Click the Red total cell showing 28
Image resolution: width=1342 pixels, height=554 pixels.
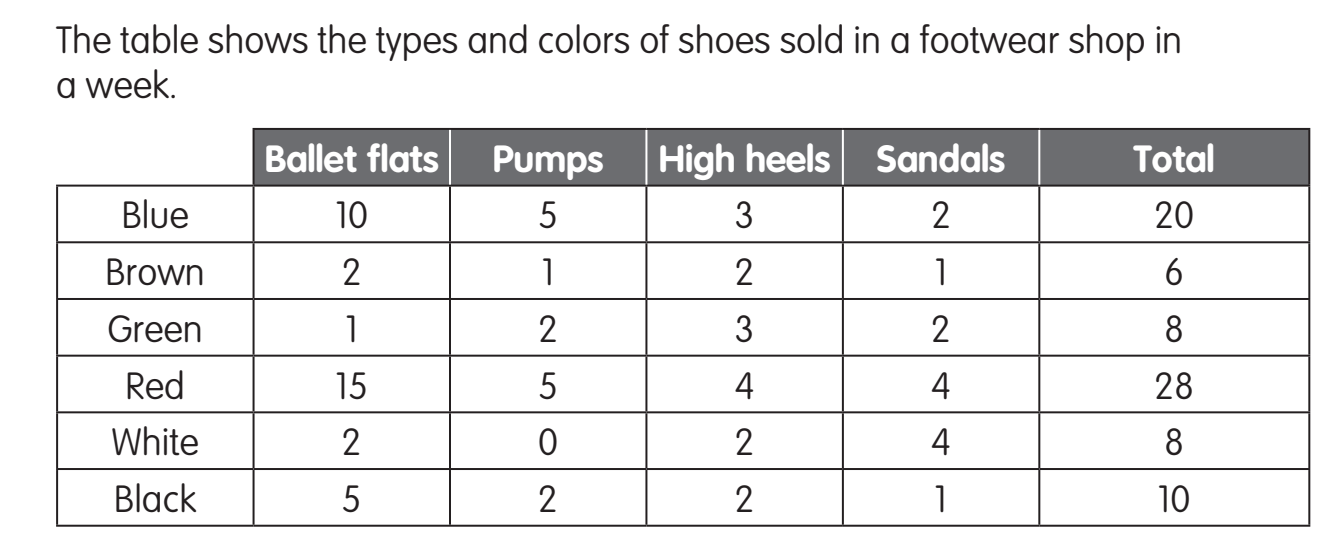(1174, 385)
